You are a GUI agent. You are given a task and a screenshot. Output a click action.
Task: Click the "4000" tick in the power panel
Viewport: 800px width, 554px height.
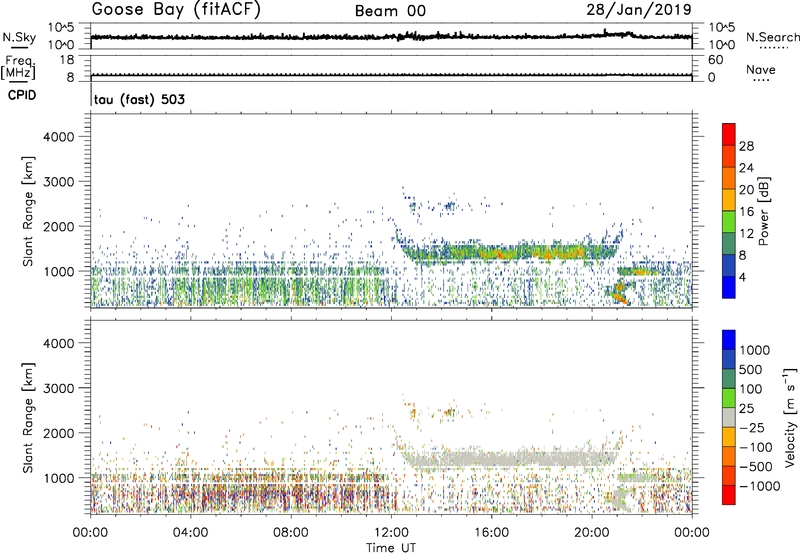tap(59, 137)
